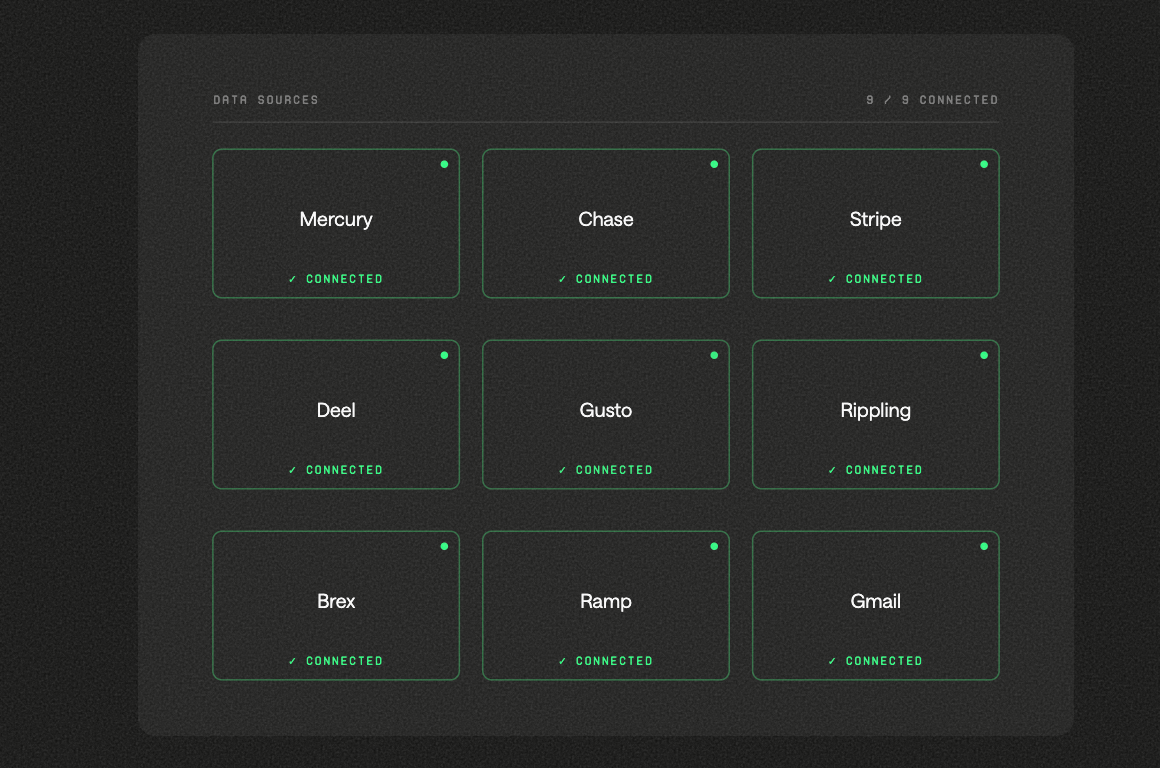Click the Connected checkmark under Mercury

coord(292,279)
